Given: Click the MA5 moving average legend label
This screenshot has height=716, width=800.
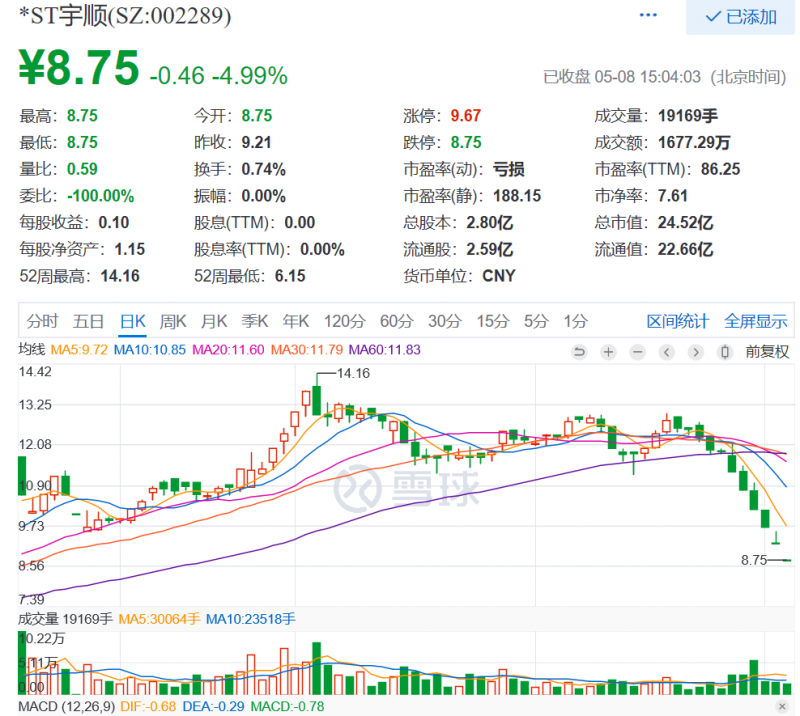Looking at the screenshot, I should click(x=78, y=350).
